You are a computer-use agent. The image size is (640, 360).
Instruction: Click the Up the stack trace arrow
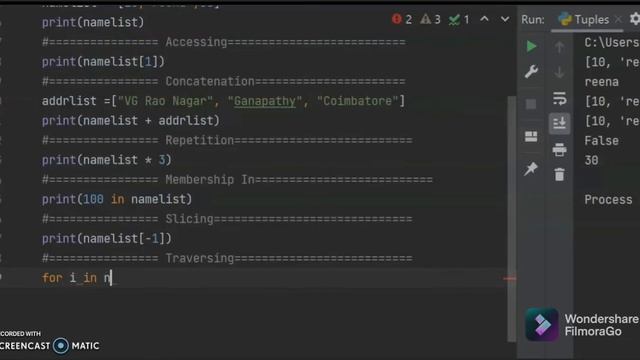click(560, 47)
